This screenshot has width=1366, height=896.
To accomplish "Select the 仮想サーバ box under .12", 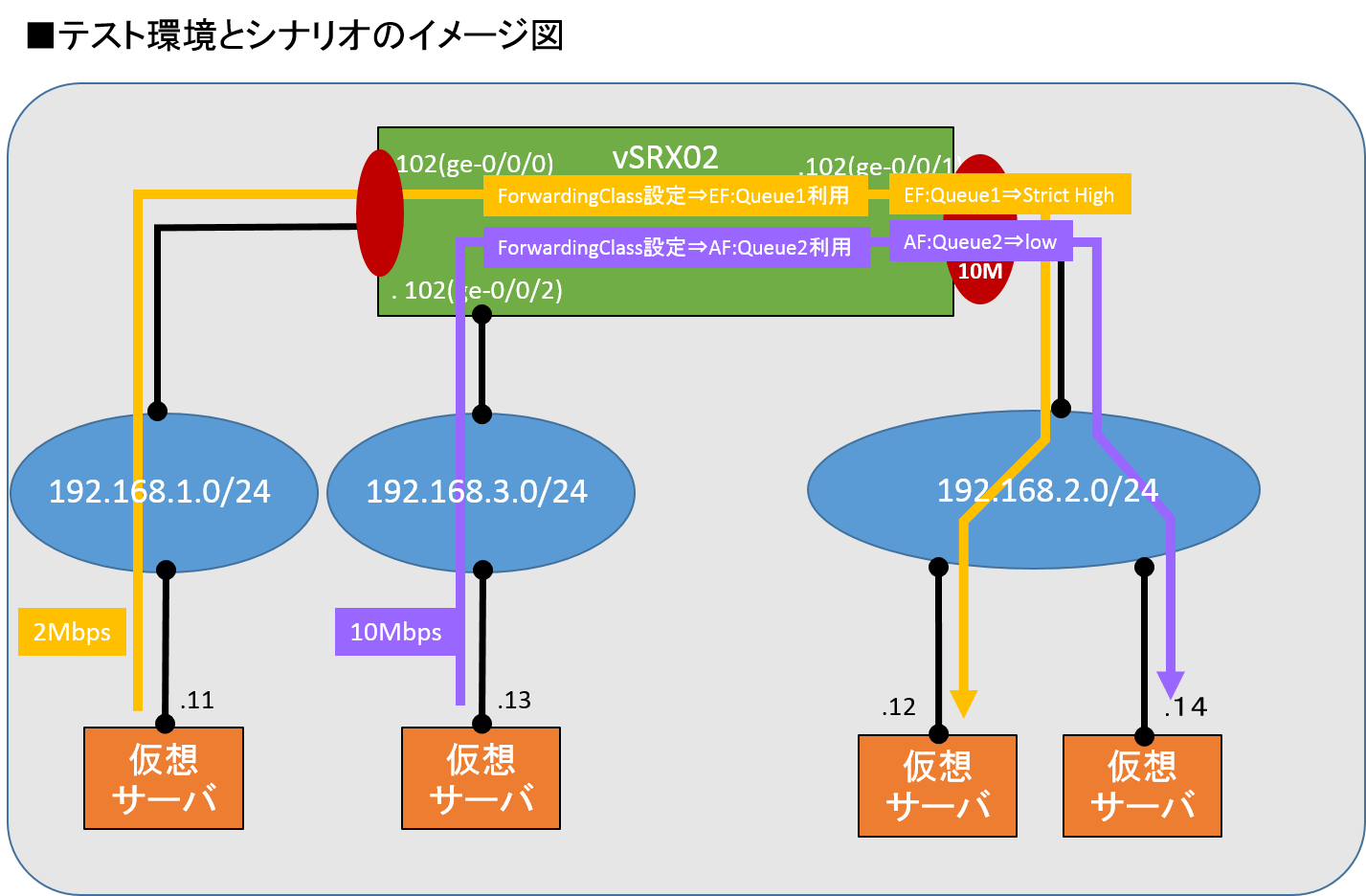I will [937, 786].
